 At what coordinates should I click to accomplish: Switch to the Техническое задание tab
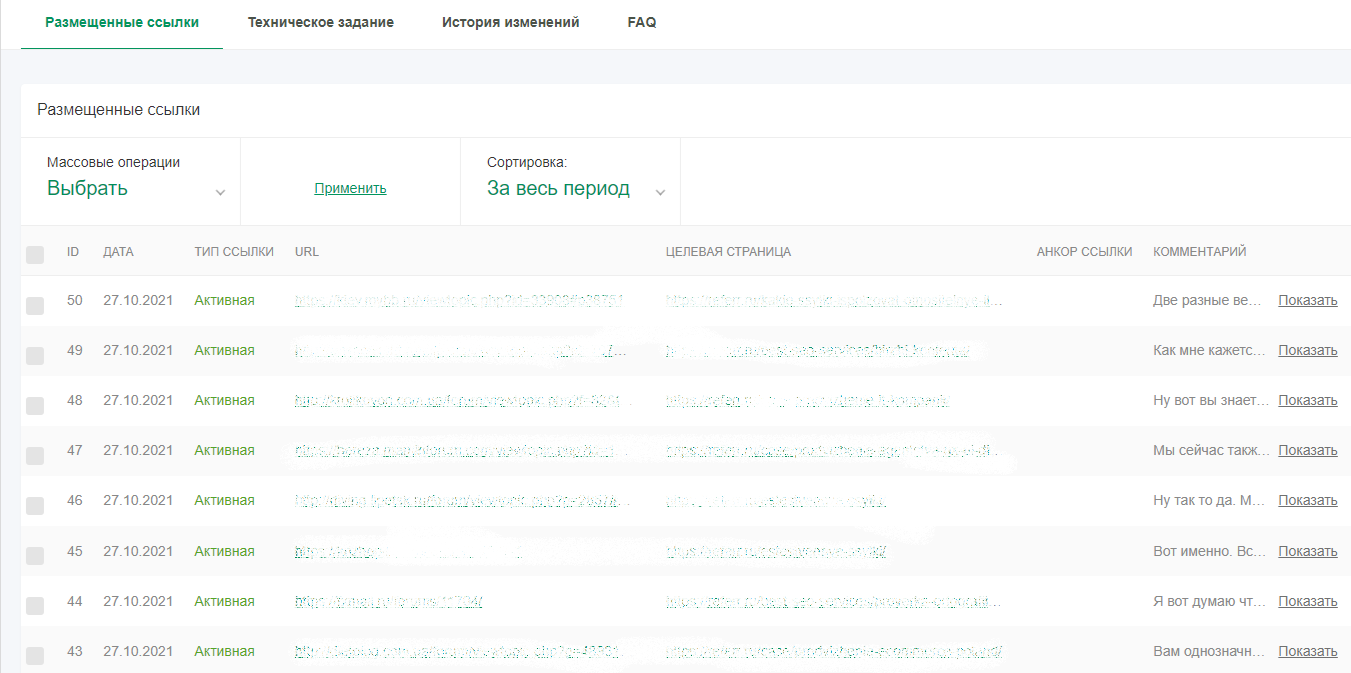[320, 22]
